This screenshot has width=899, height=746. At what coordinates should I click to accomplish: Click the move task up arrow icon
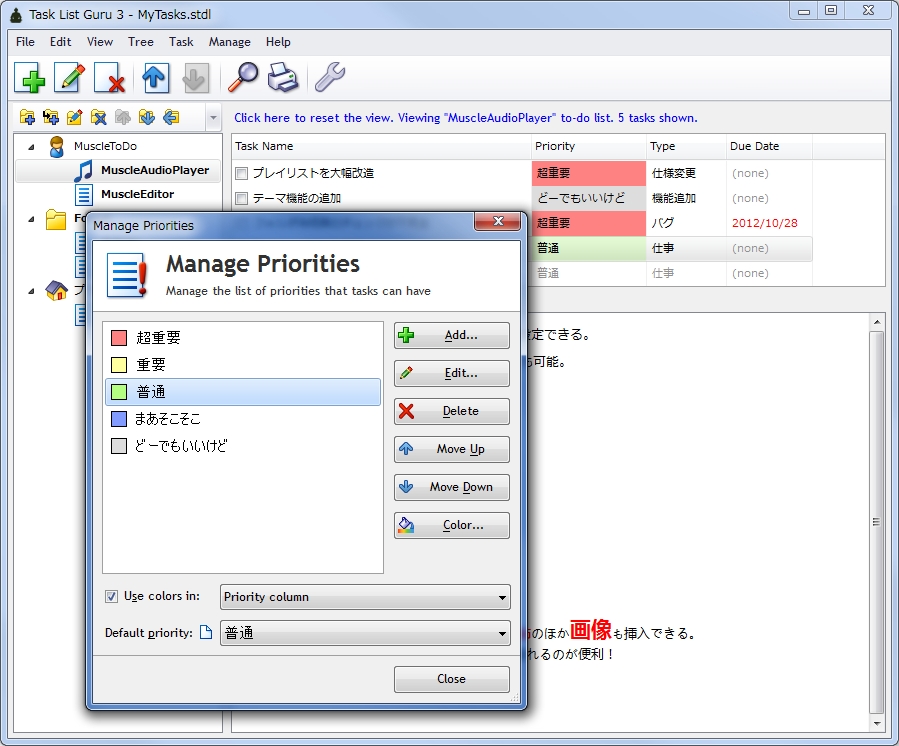pyautogui.click(x=155, y=77)
